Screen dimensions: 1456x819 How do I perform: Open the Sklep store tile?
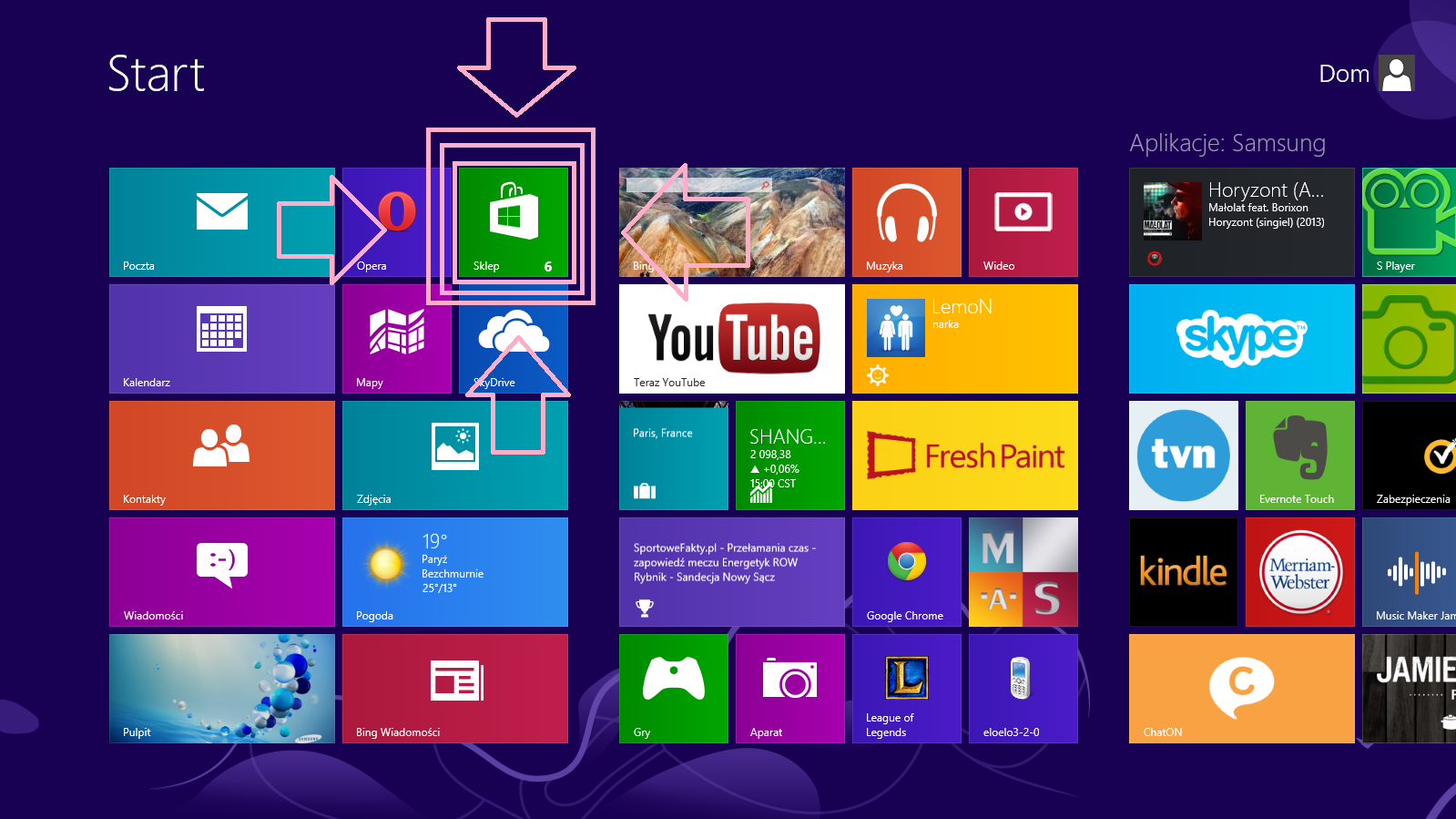tap(514, 222)
